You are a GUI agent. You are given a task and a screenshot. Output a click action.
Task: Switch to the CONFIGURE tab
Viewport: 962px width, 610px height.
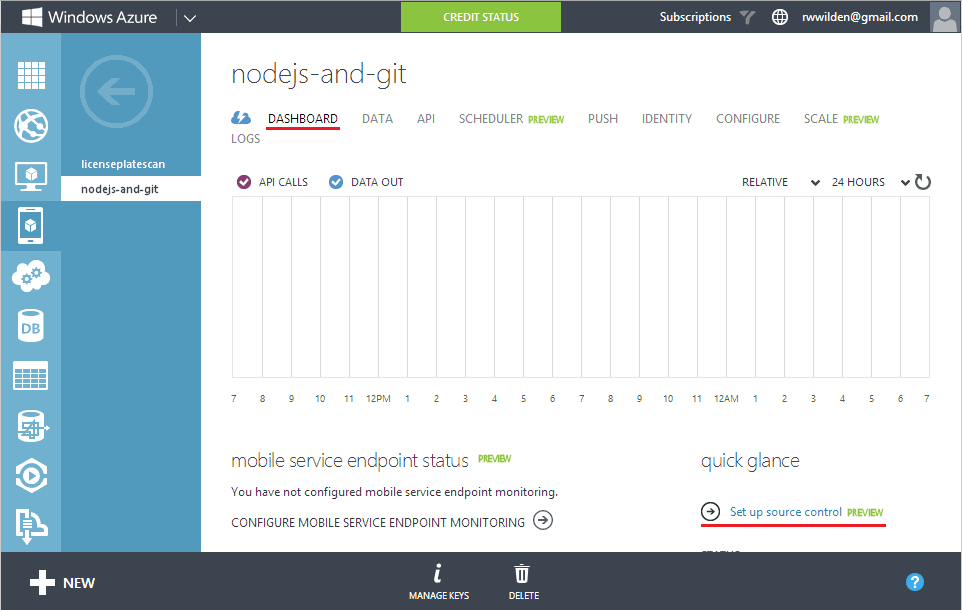coord(747,119)
